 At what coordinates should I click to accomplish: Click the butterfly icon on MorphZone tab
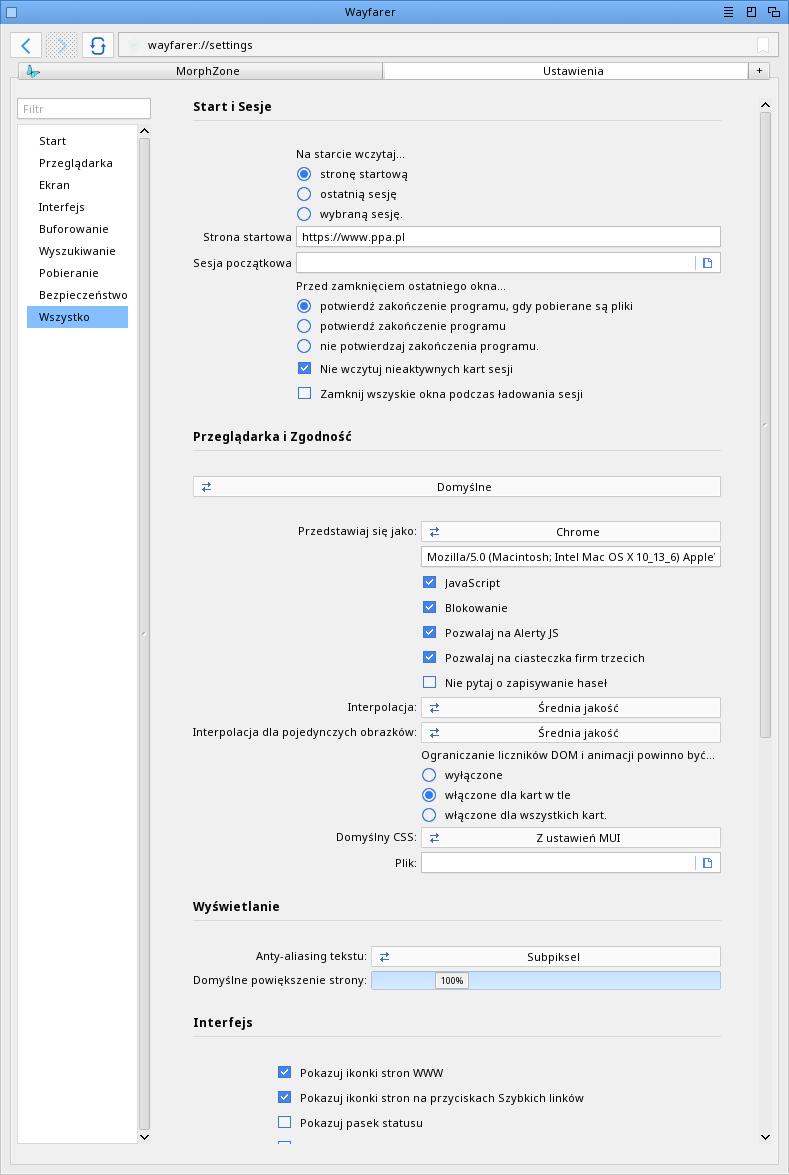coord(32,71)
